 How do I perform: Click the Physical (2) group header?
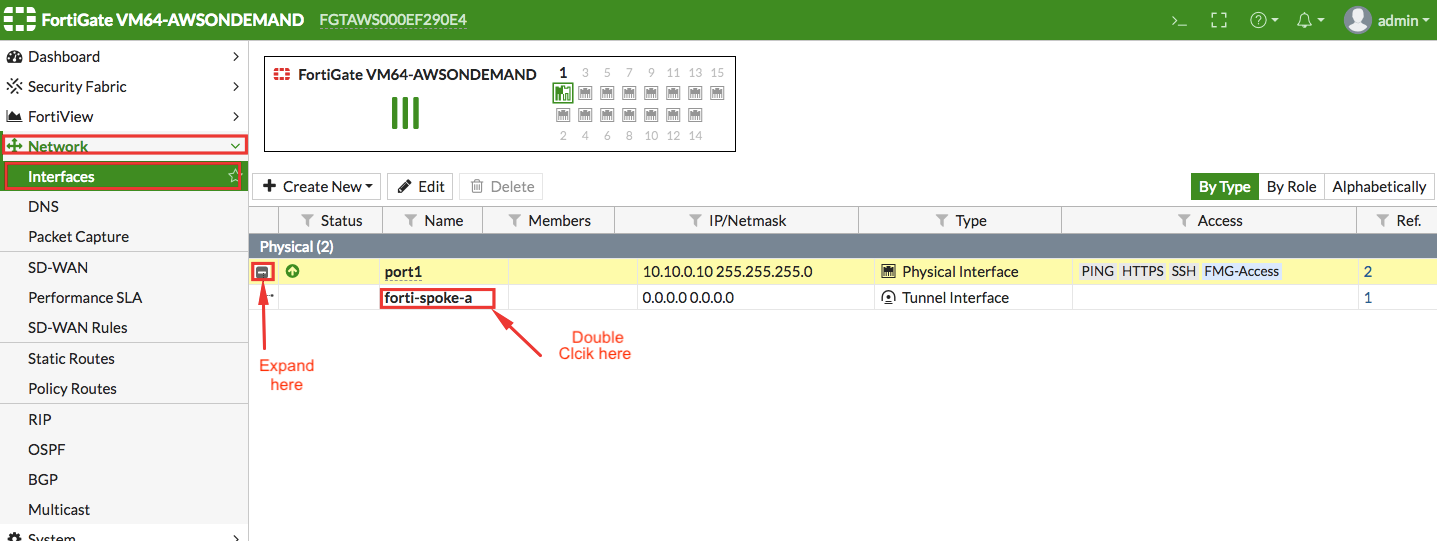coord(842,246)
